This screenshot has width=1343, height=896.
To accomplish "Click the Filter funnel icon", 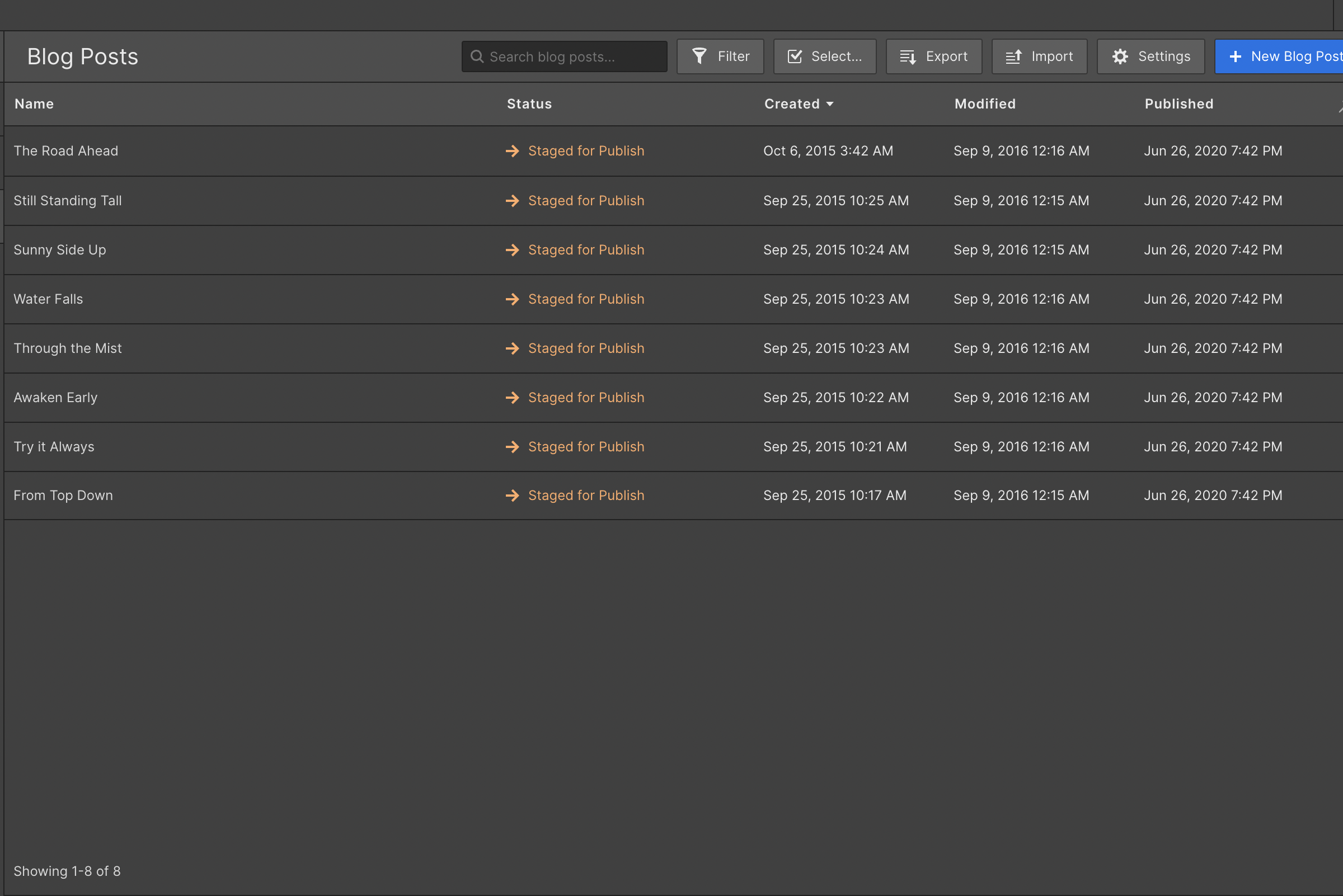I will tap(699, 56).
